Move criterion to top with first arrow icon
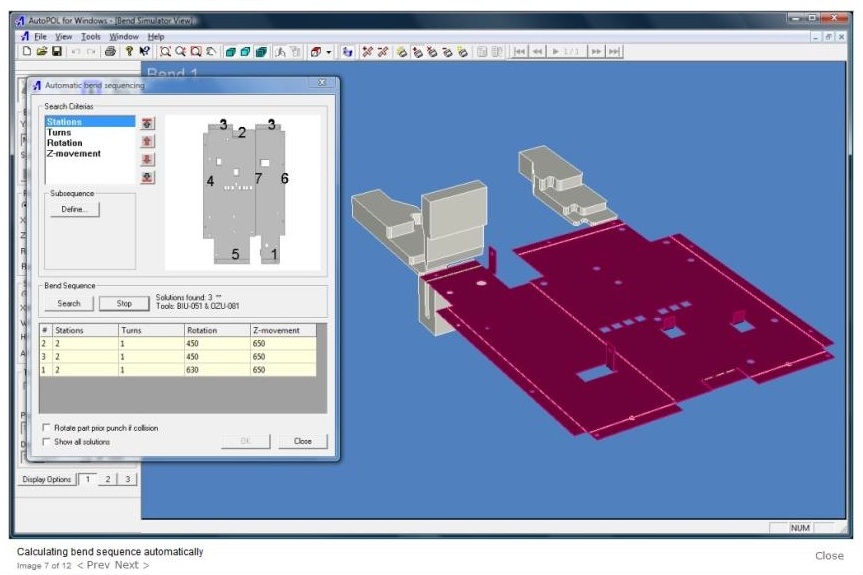863x575 pixels. [x=148, y=123]
